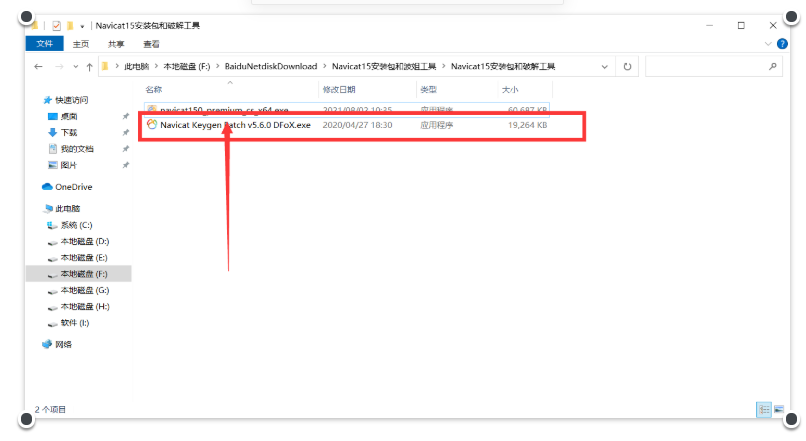
Task: Open 本地磁盘 (H:) drive
Action: [85, 306]
